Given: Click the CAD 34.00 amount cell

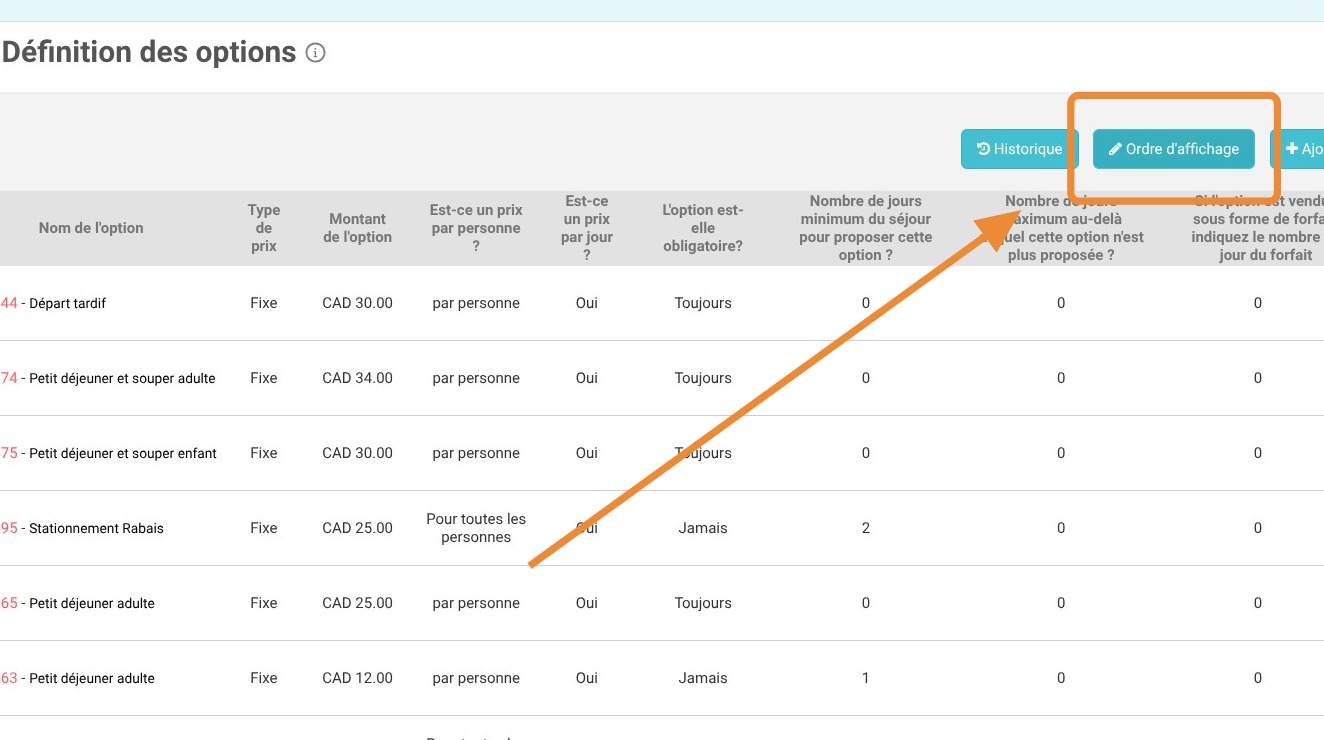Looking at the screenshot, I should [357, 378].
